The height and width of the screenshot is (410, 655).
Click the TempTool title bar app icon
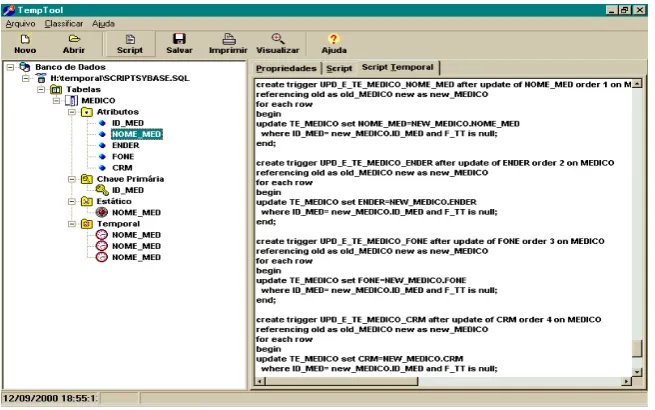pyautogui.click(x=9, y=10)
